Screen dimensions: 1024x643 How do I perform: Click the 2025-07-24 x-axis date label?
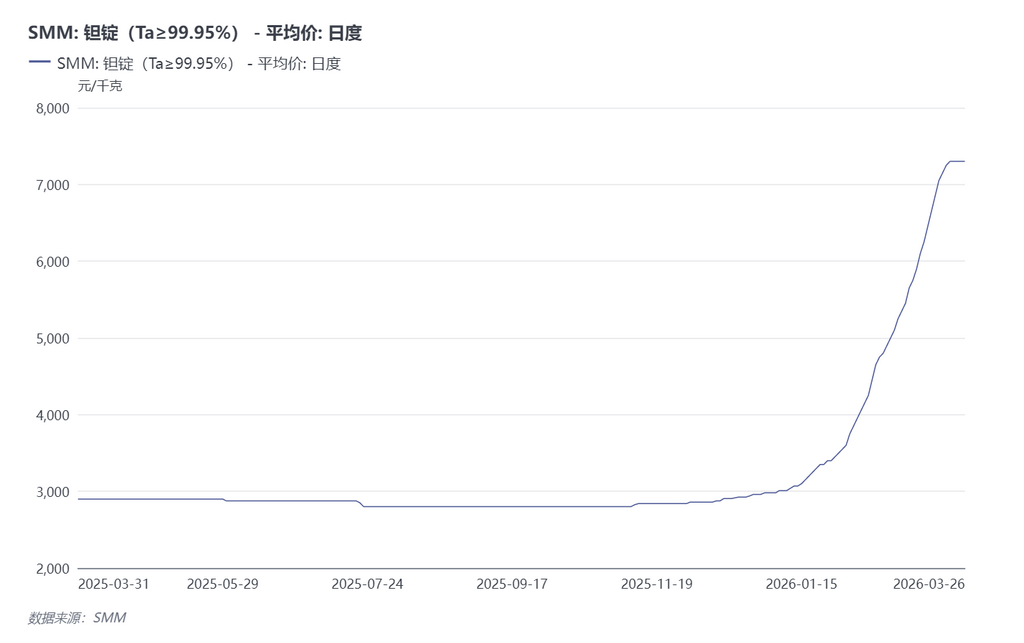[x=367, y=584]
